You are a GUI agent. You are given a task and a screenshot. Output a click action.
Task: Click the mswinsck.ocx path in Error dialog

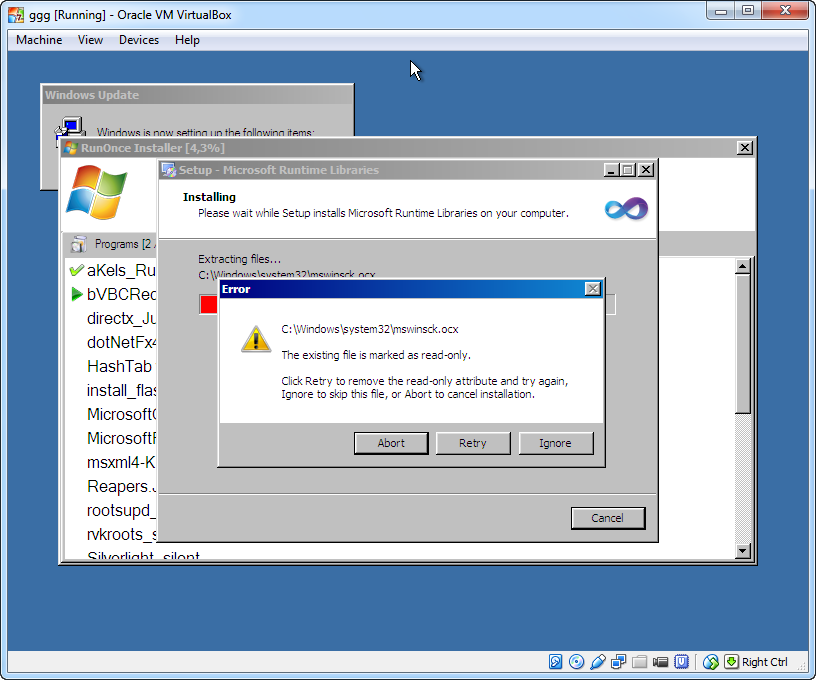pos(369,329)
